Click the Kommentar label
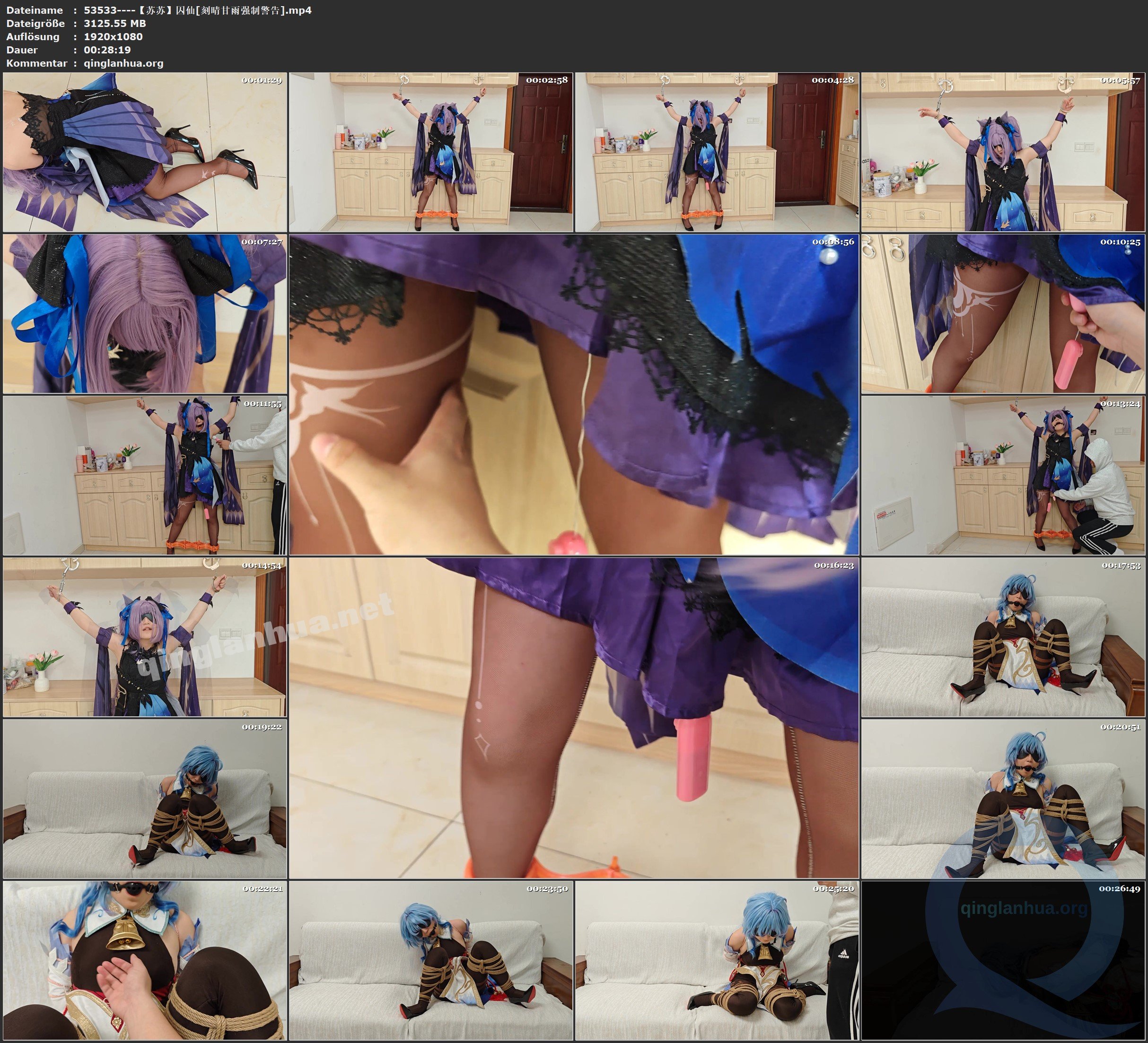1148x1043 pixels. pos(36,63)
